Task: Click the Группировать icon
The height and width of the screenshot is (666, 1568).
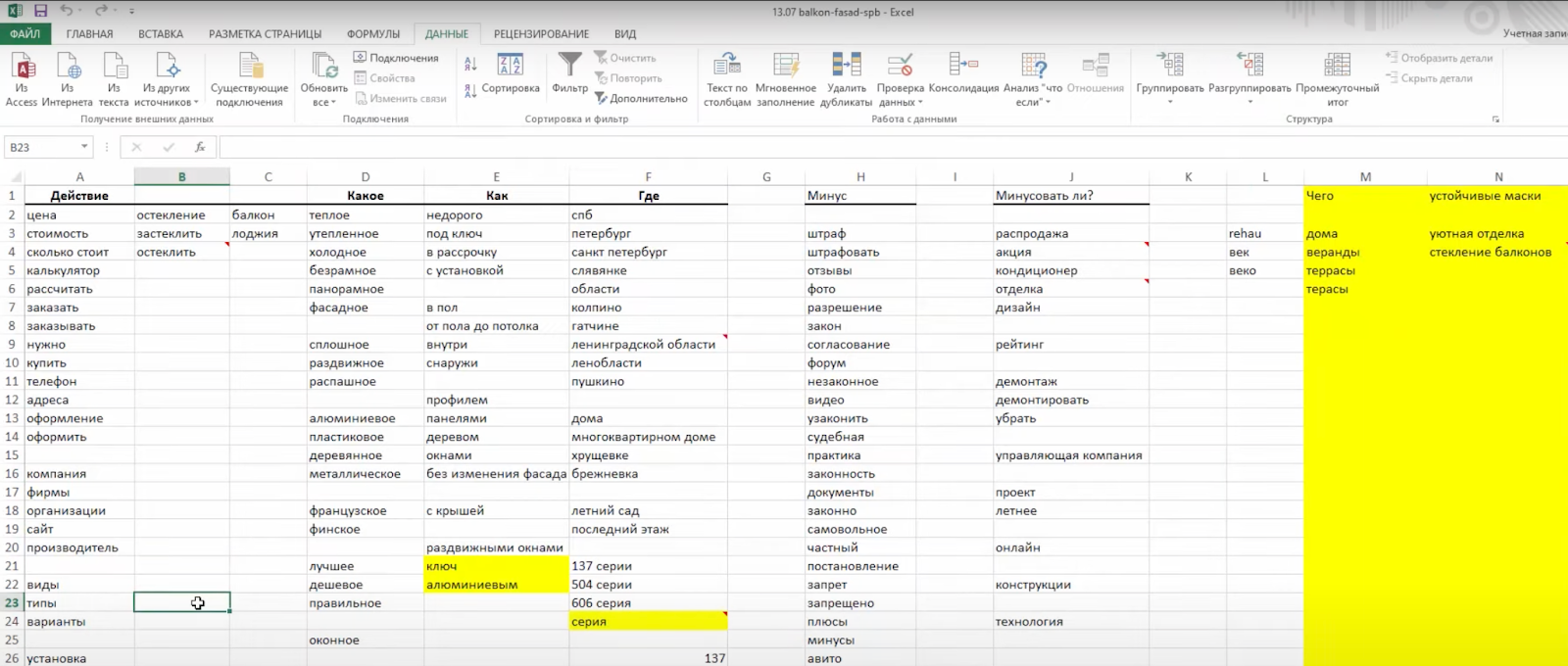Action: coord(1169,66)
